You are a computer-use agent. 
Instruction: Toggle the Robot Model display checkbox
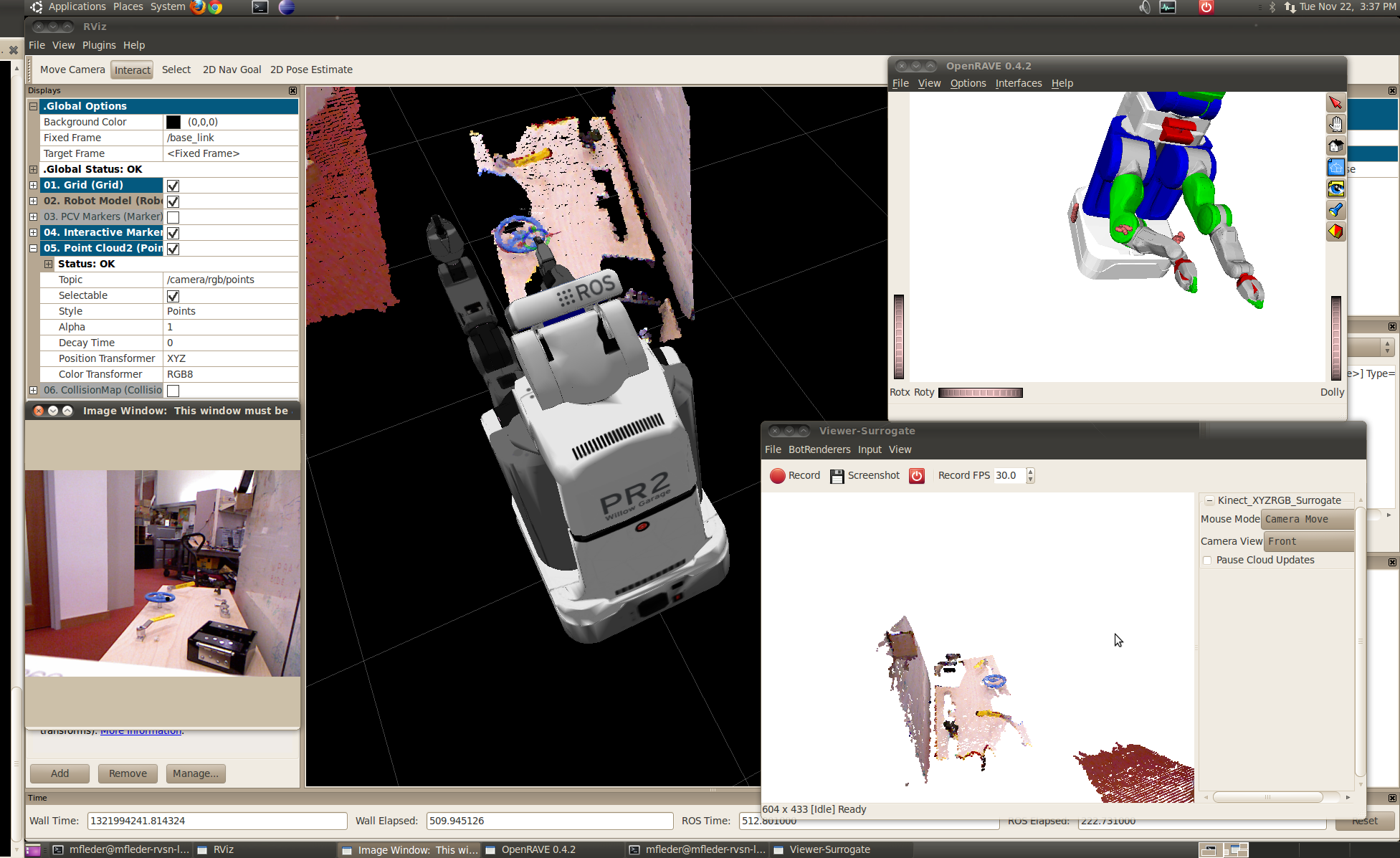(173, 201)
